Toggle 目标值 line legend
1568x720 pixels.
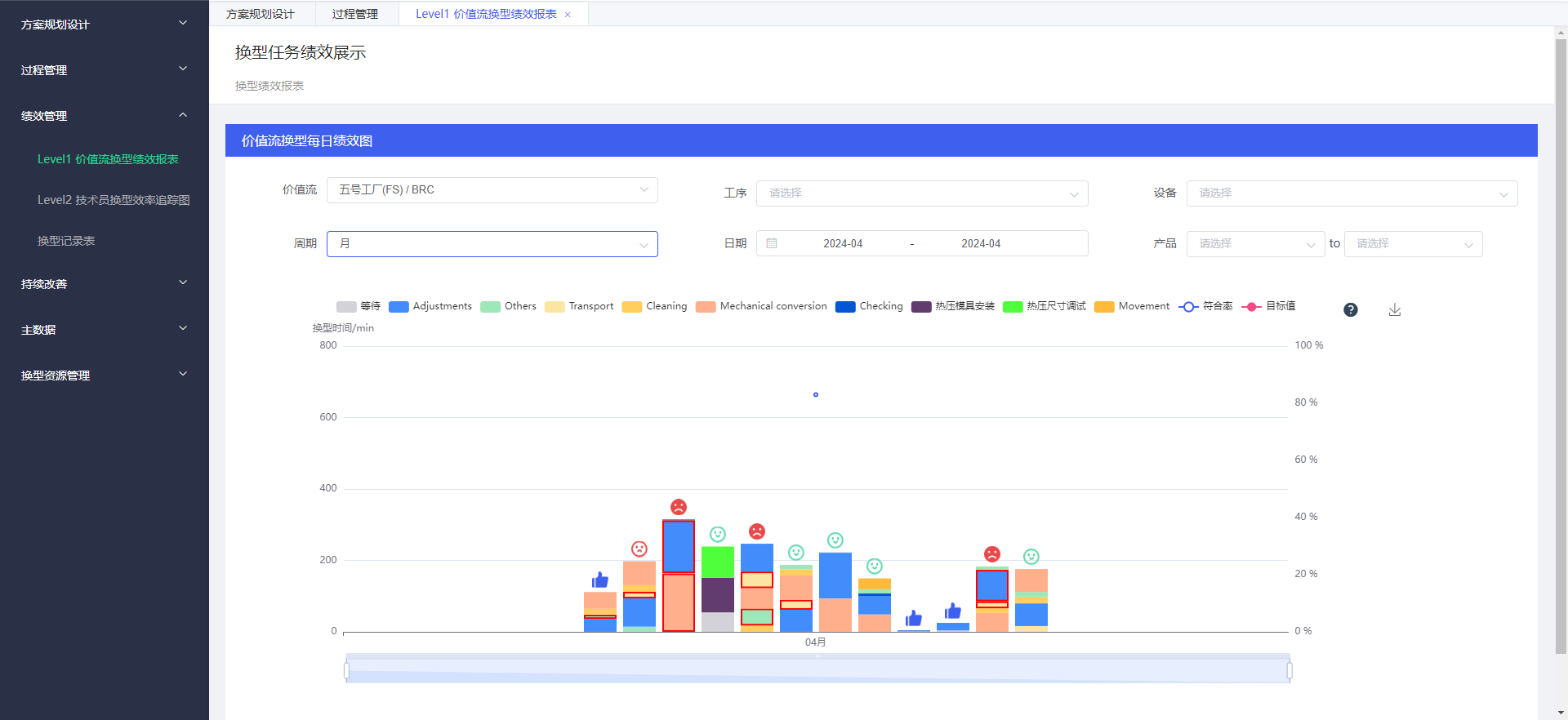click(x=1268, y=306)
